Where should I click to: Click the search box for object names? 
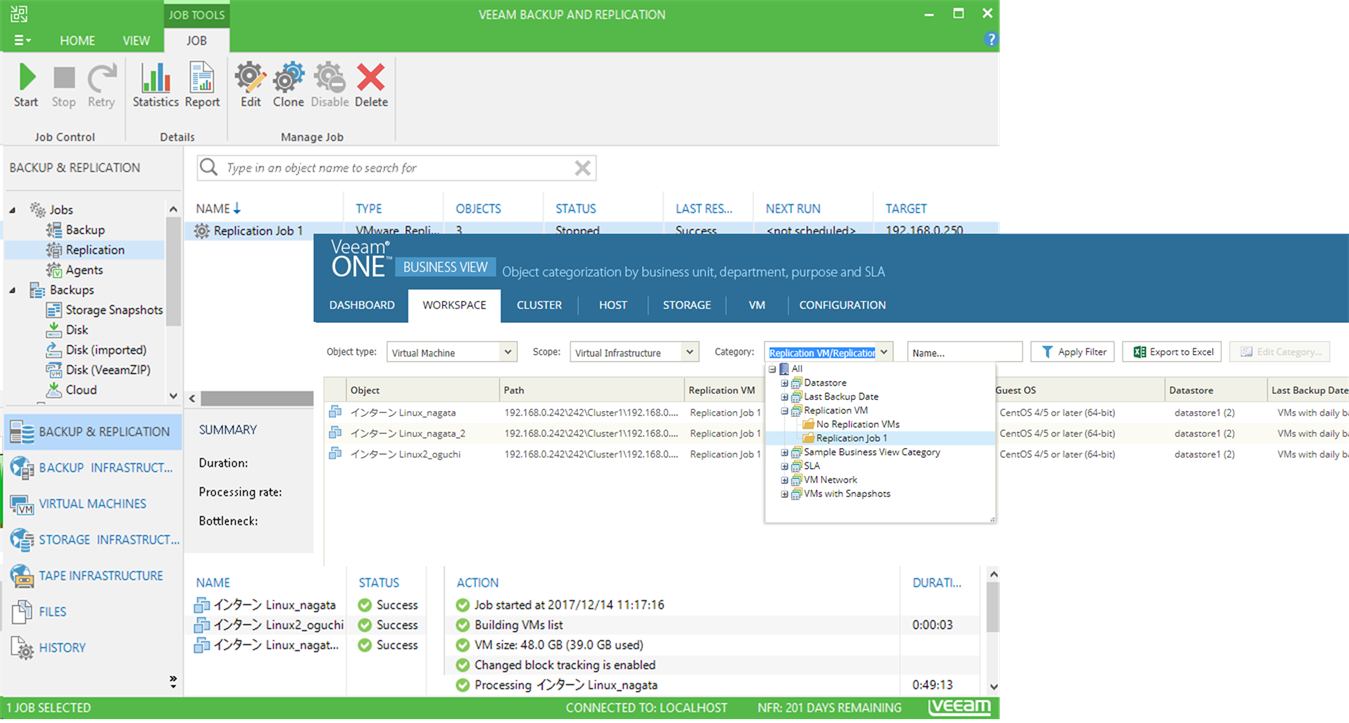coord(397,168)
